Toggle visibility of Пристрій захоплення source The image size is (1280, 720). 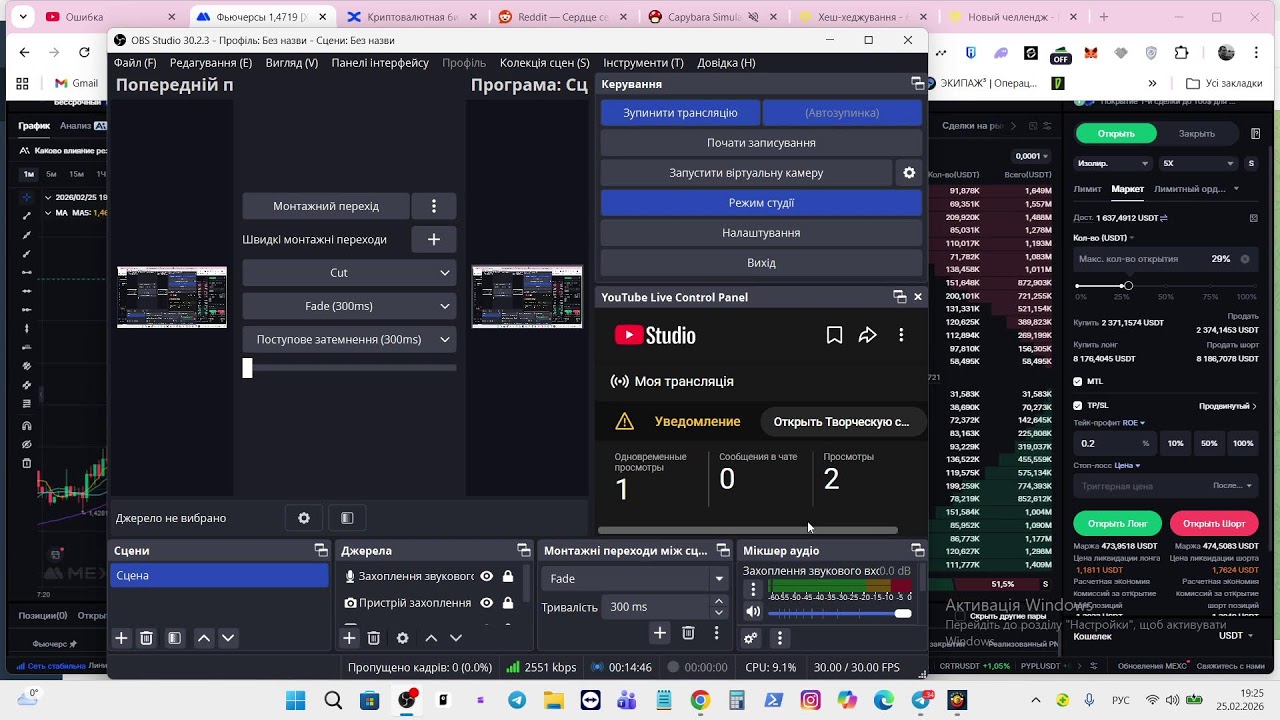486,603
